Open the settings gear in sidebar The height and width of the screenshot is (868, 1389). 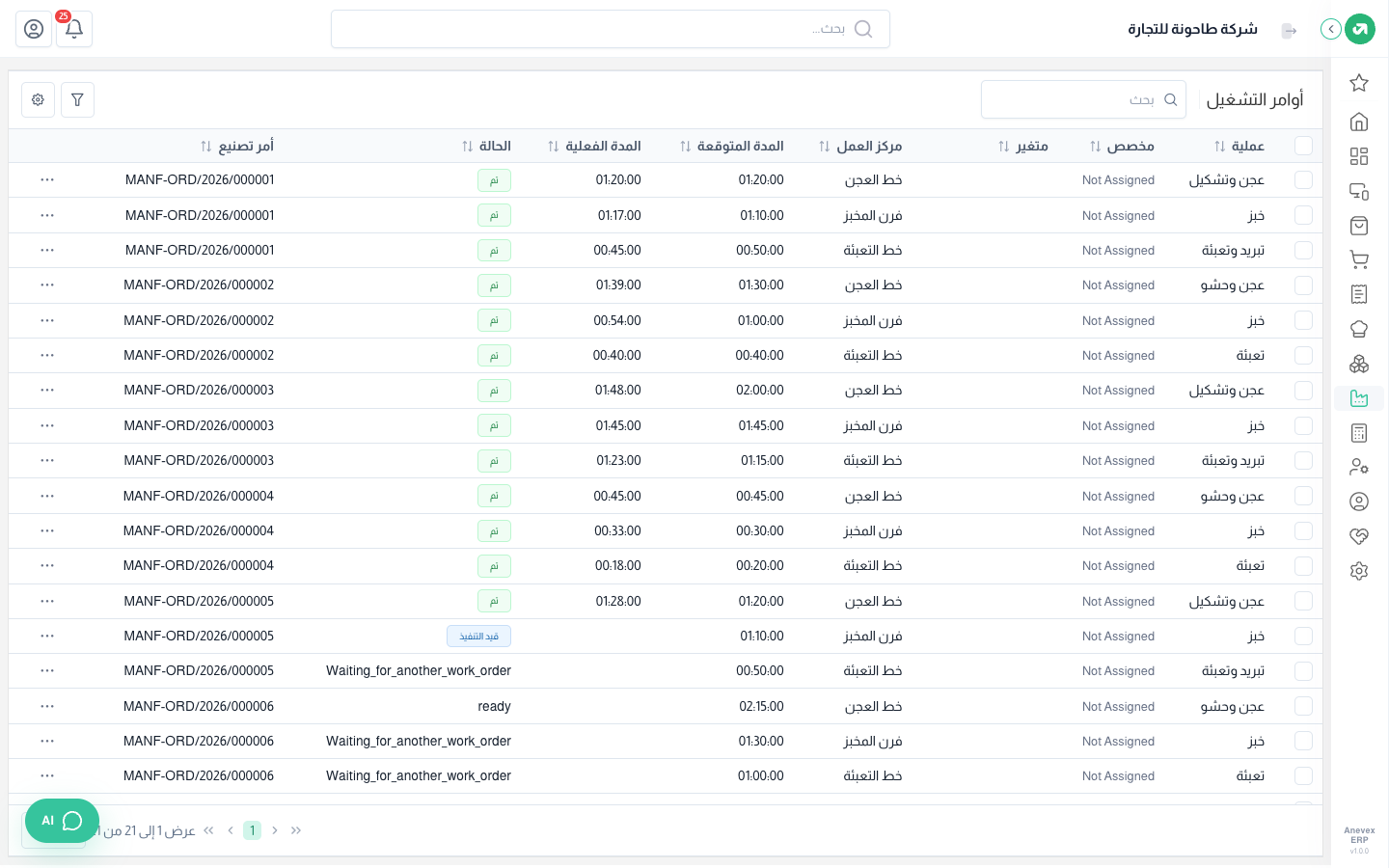(1359, 571)
